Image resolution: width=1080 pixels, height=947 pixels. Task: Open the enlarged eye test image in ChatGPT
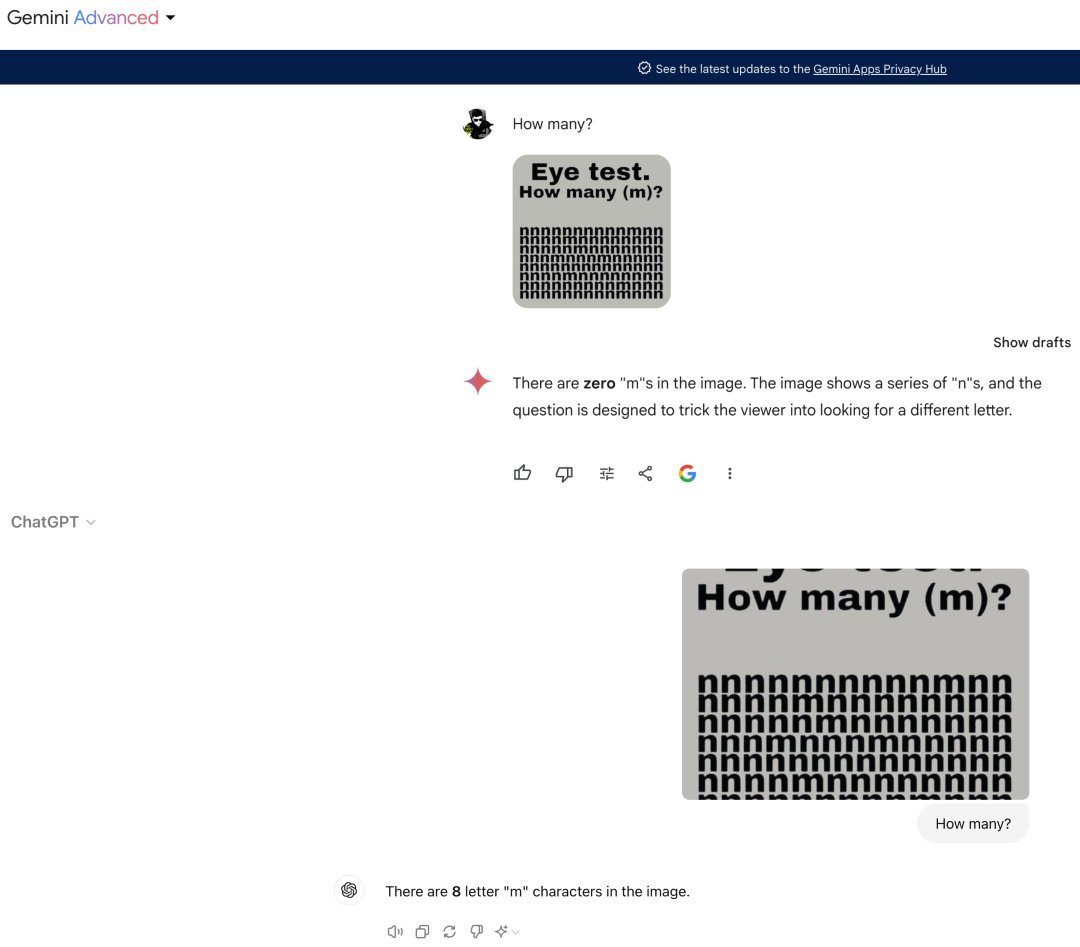(x=855, y=684)
